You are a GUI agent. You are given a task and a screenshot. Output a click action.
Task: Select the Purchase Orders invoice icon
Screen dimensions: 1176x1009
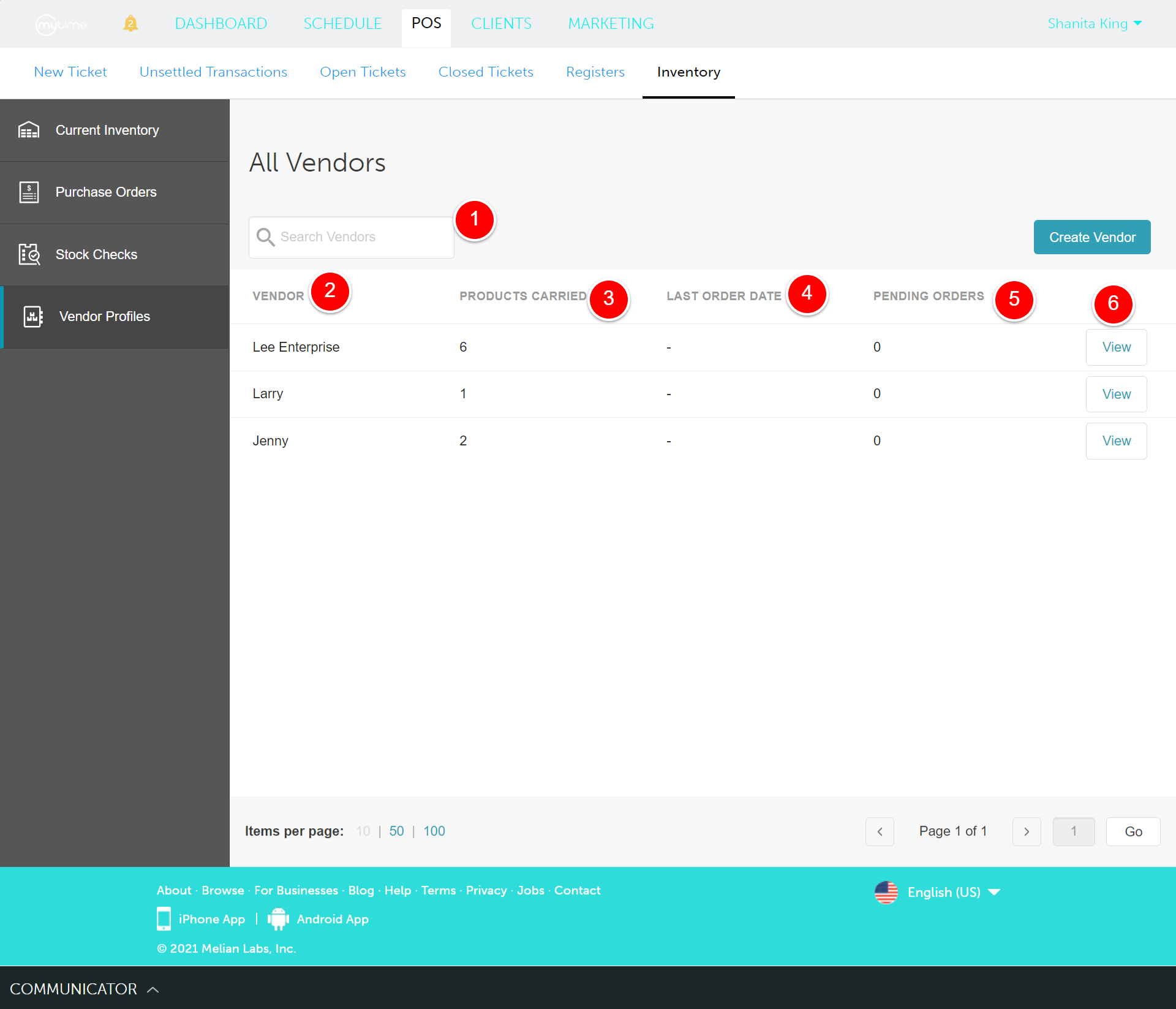coord(29,192)
